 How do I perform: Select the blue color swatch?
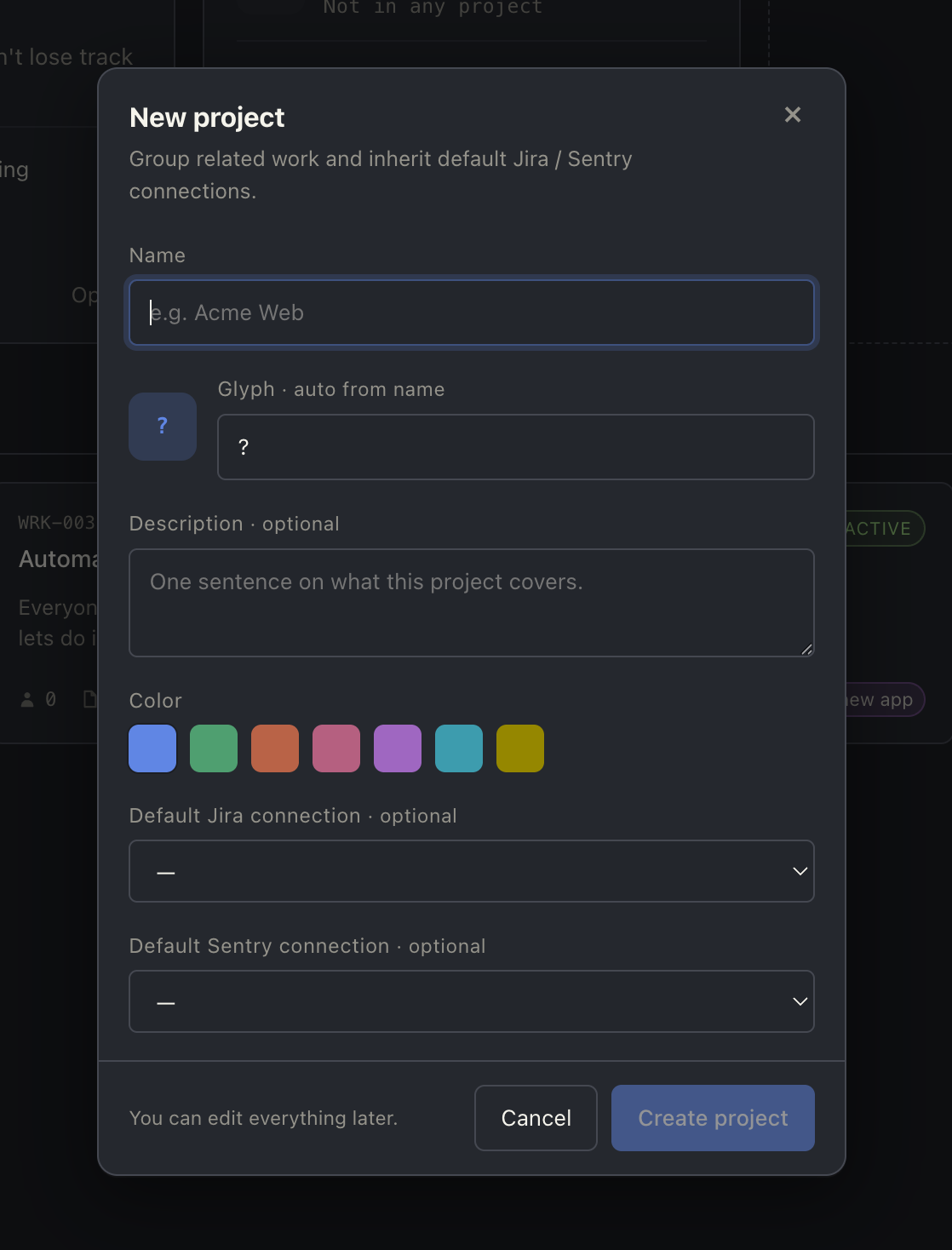(152, 748)
